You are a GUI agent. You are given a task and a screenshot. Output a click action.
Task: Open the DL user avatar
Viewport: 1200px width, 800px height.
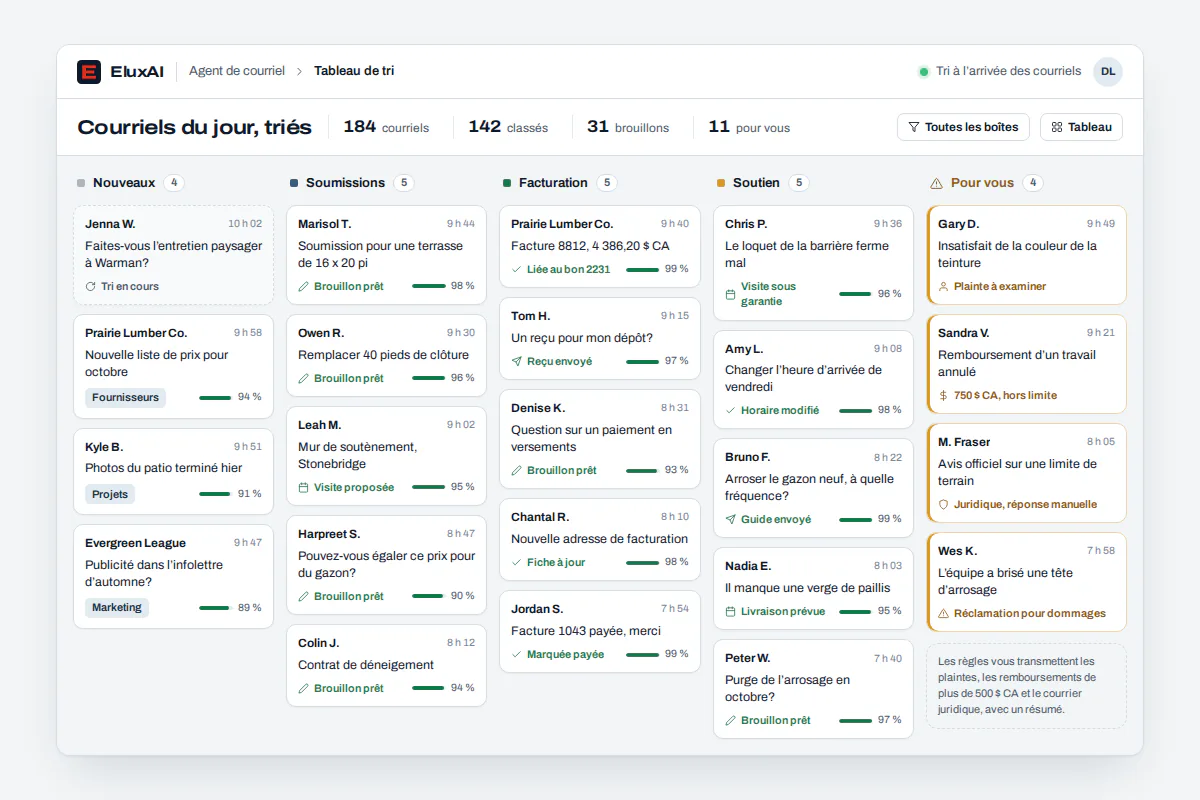pos(1108,71)
